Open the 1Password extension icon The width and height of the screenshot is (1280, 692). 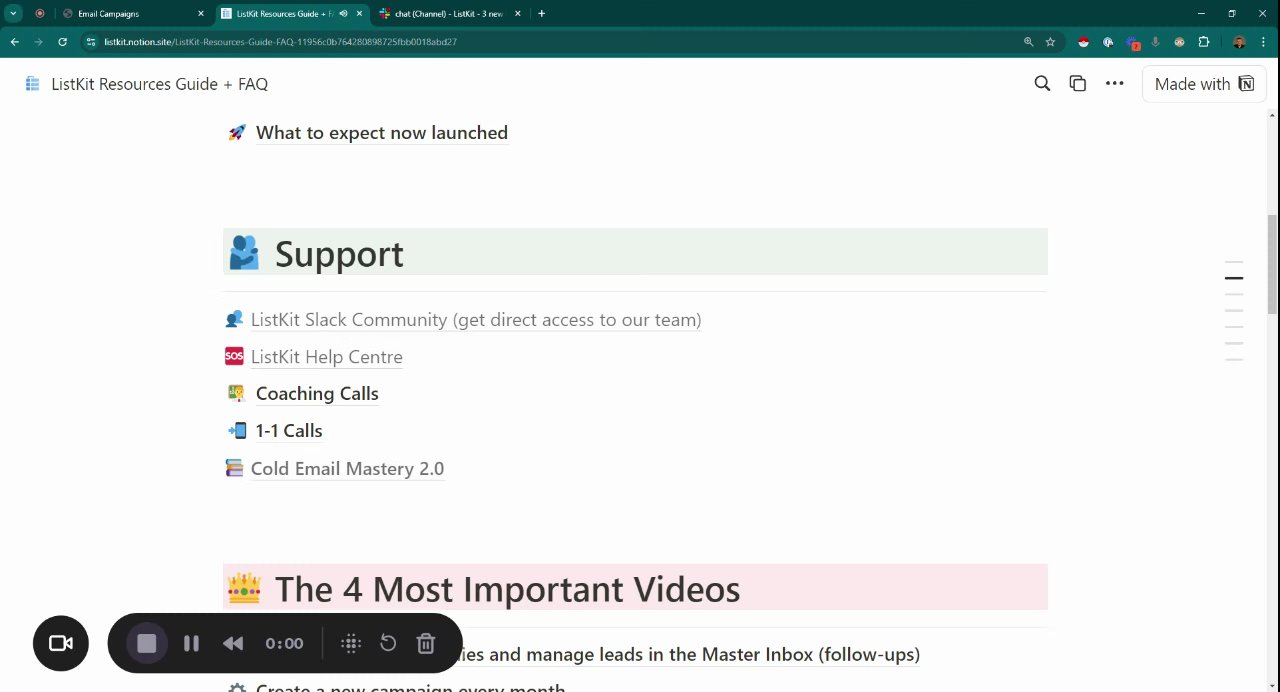click(1108, 42)
